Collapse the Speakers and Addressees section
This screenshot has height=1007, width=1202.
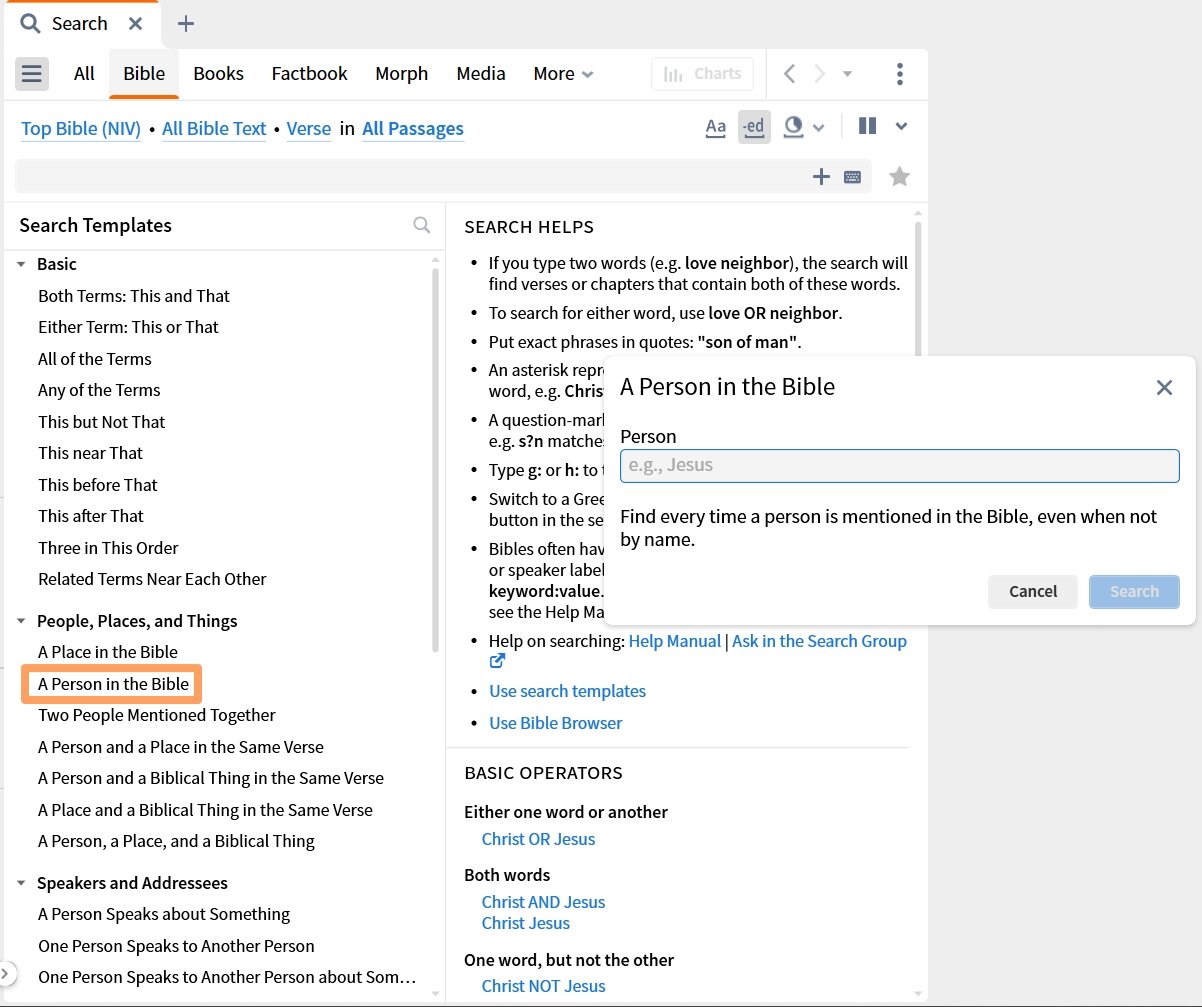coord(22,883)
